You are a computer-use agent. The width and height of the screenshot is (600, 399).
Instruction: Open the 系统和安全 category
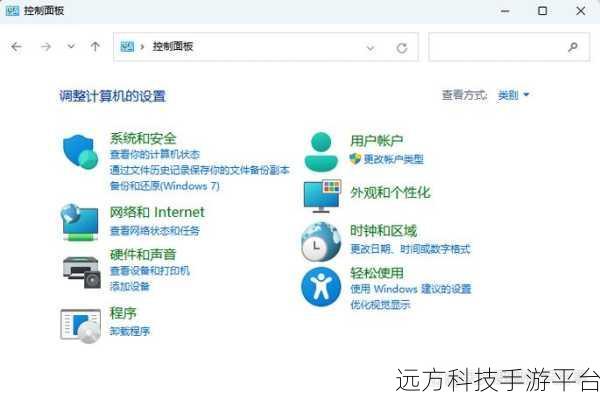143,138
